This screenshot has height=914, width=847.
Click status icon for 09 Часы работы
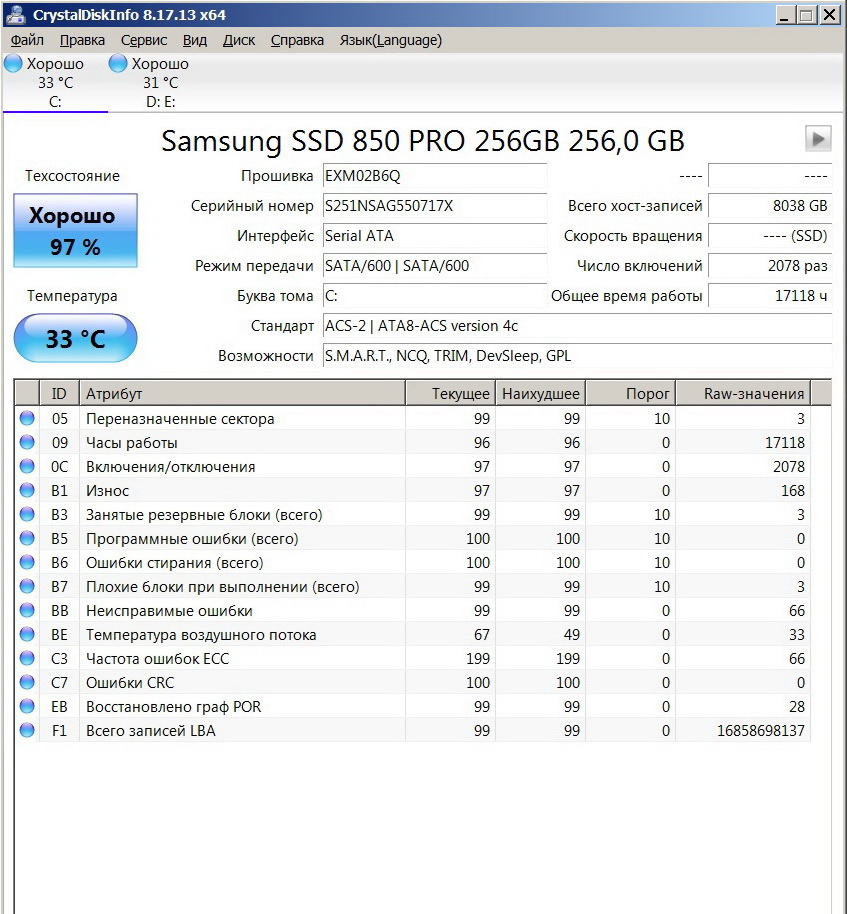[27, 442]
